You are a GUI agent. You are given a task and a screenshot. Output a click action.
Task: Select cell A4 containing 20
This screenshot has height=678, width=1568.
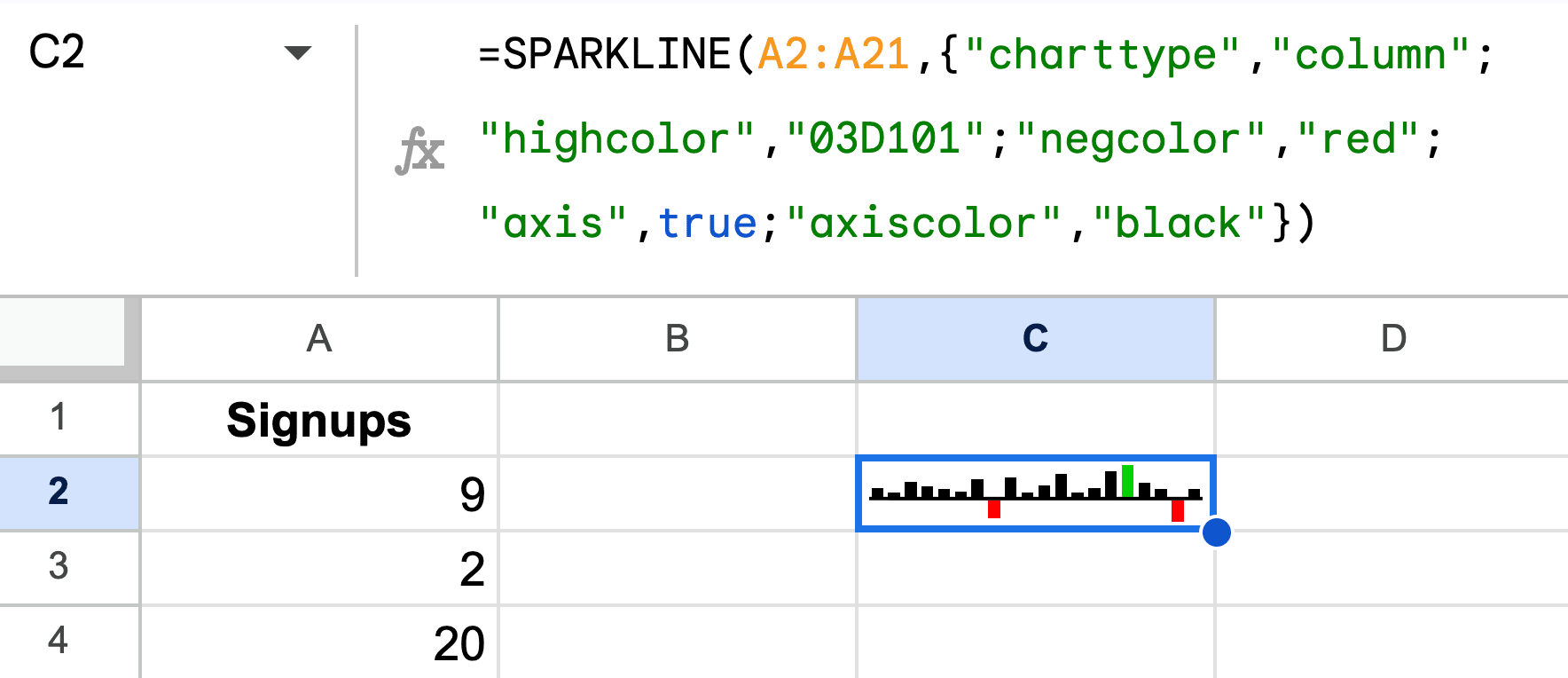tap(319, 643)
